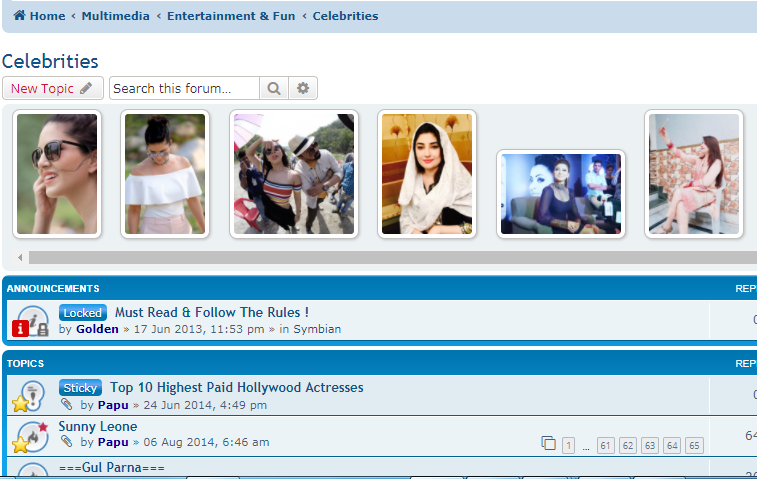Open Must Read & Follow The Rules topic

point(212,312)
